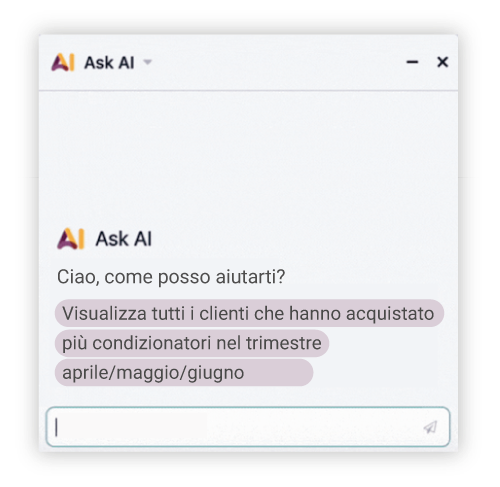Click the word condizionatori in the suggested prompt
This screenshot has height=487, width=500.
[152, 343]
